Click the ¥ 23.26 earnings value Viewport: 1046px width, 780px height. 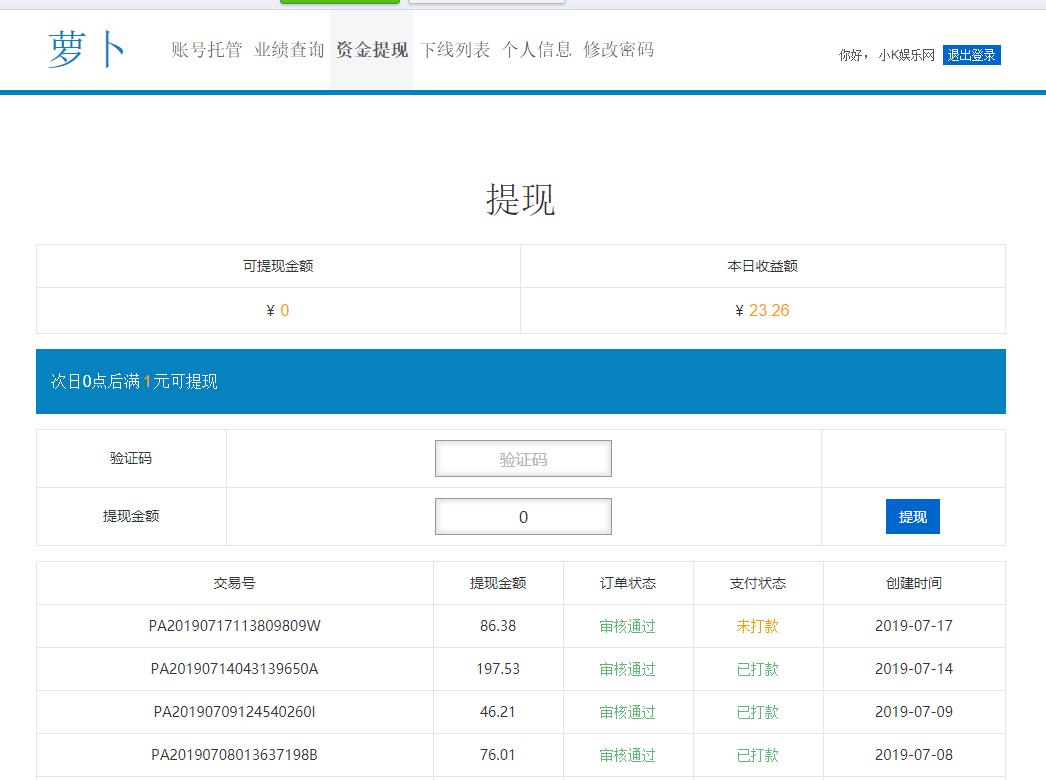pyautogui.click(x=762, y=310)
